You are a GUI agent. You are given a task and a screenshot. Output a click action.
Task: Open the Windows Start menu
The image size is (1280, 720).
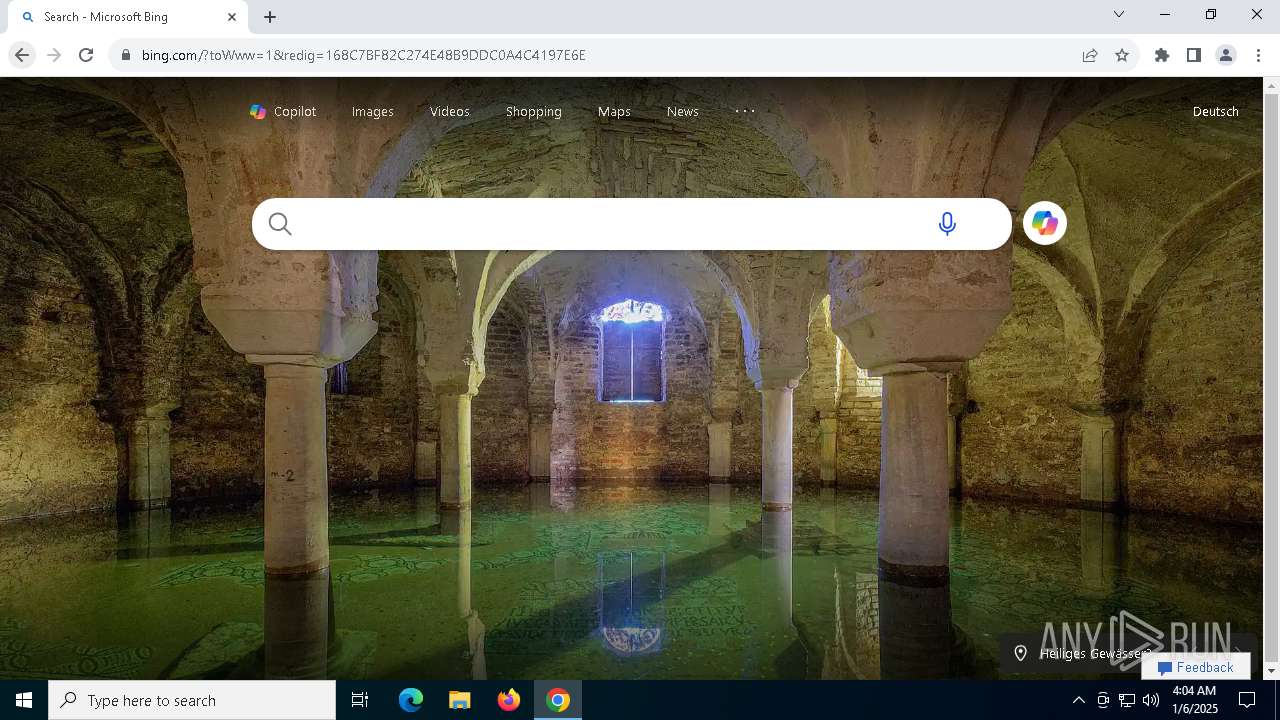(x=24, y=700)
